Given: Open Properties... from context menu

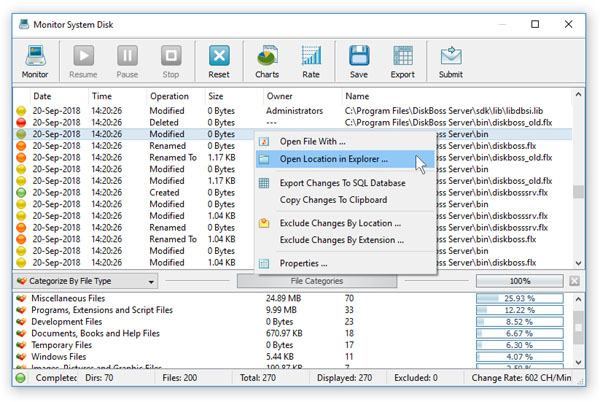Looking at the screenshot, I should 345,263.
